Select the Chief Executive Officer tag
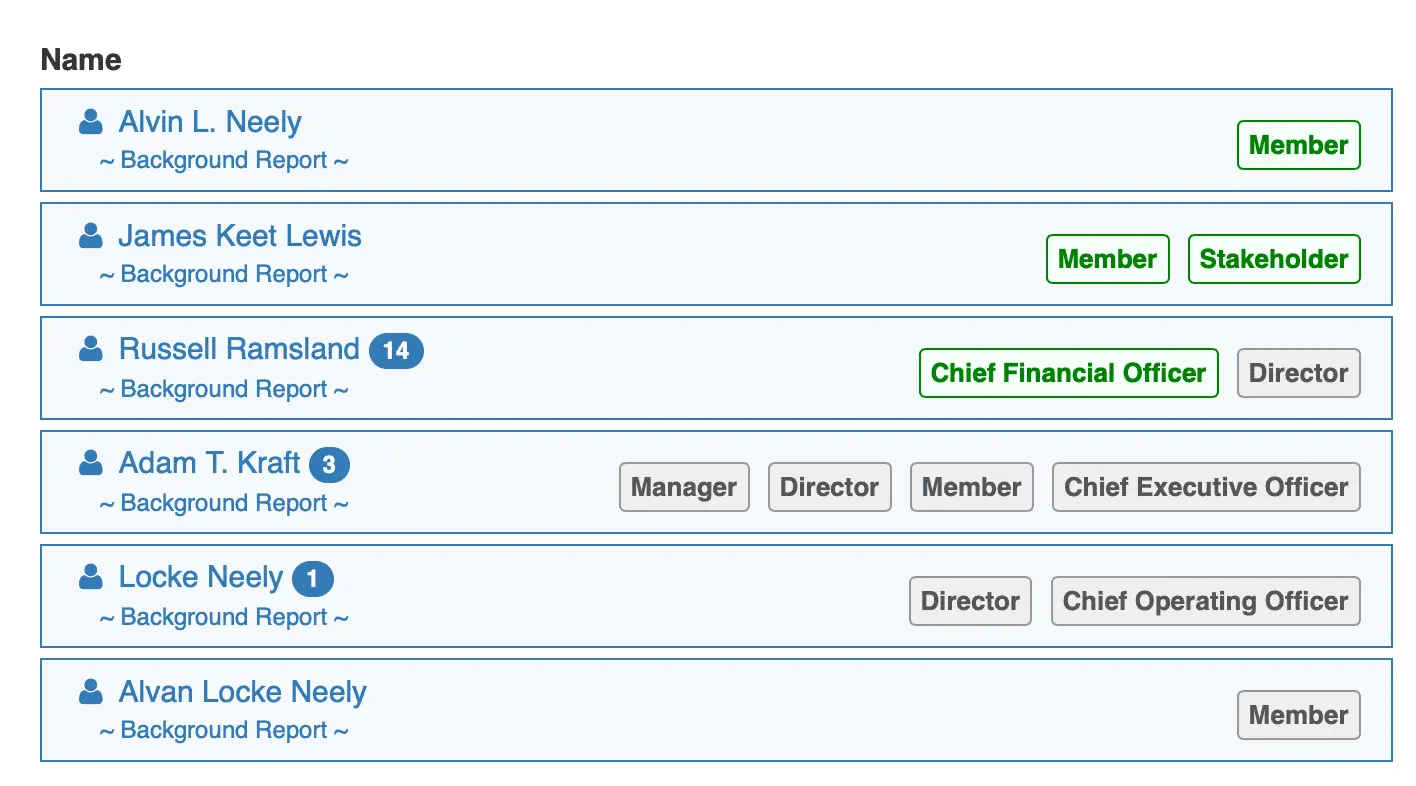The height and width of the screenshot is (786, 1416). (1206, 487)
